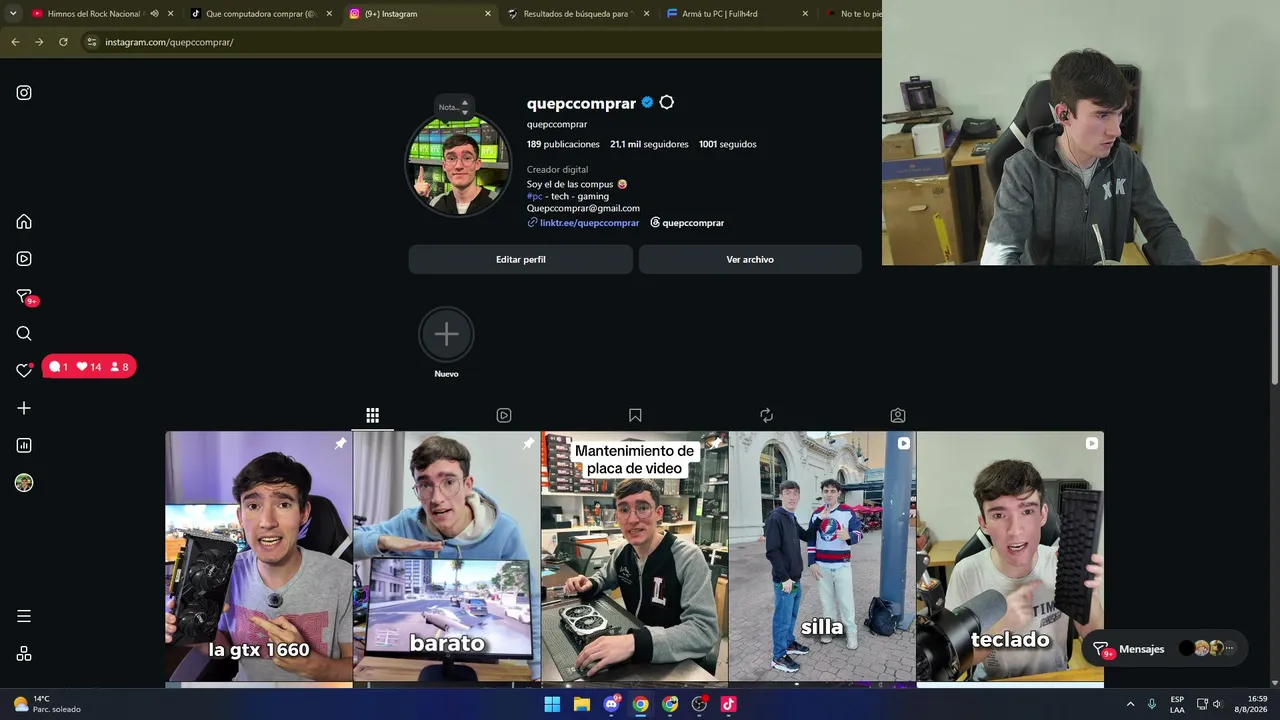
Task: Switch to the Reels tab on the profile
Action: (x=504, y=415)
